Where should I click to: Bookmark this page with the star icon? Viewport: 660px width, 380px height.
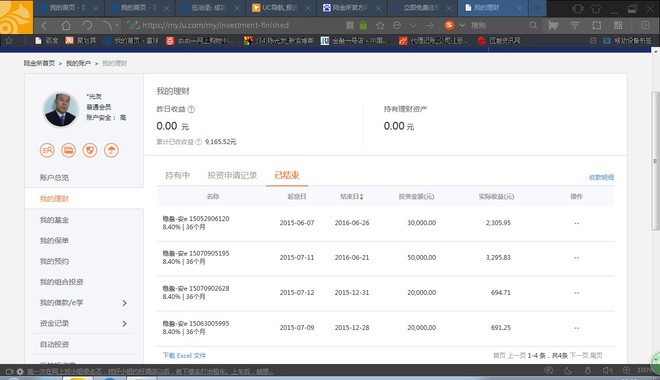(380, 26)
